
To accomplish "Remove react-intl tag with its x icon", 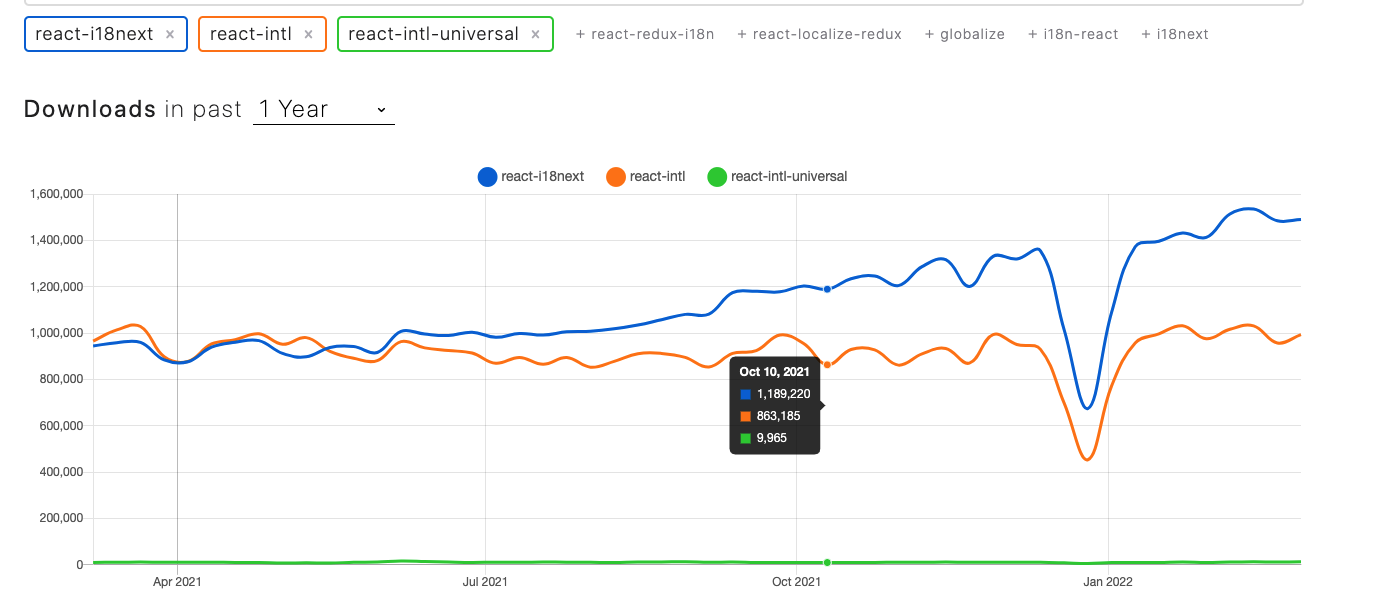I will click(308, 35).
